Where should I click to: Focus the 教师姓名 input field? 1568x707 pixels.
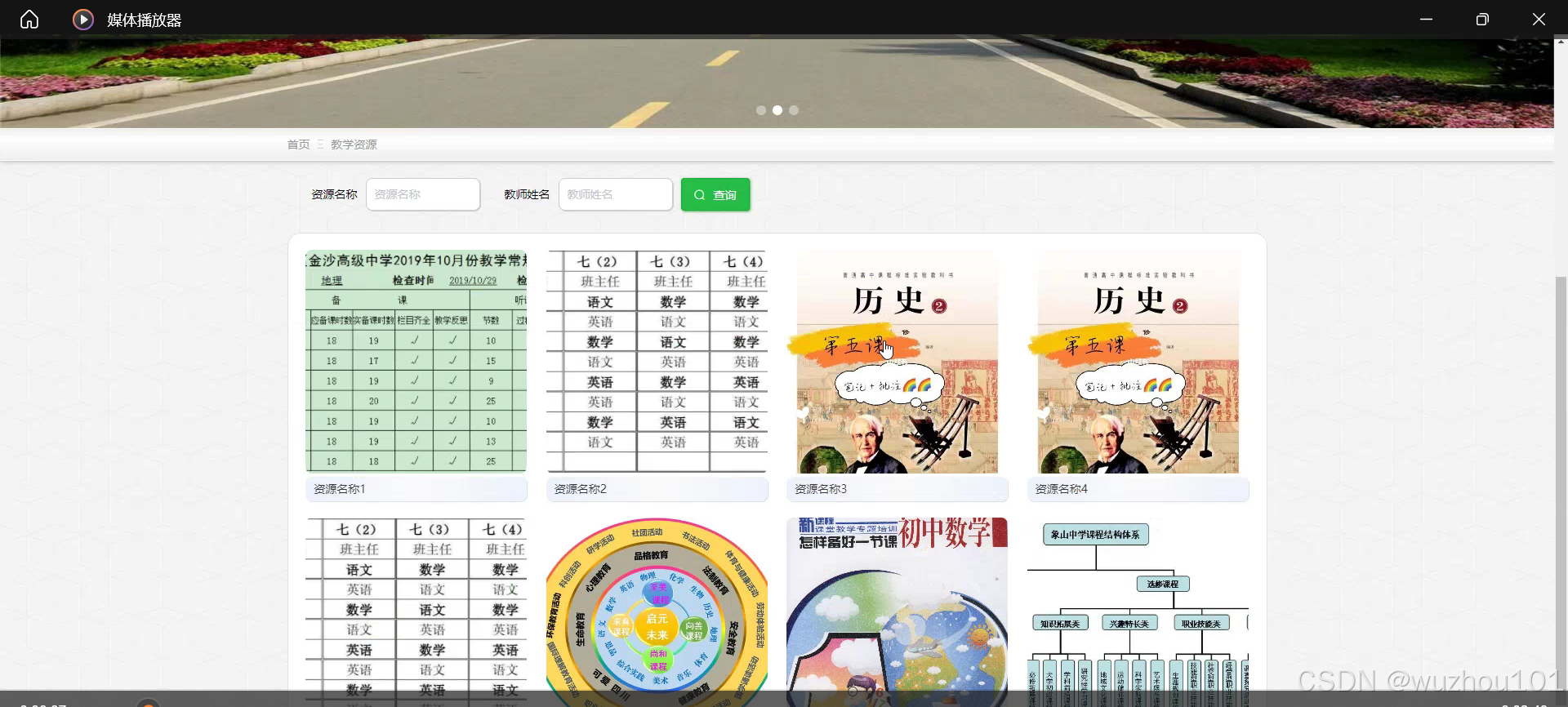[616, 194]
